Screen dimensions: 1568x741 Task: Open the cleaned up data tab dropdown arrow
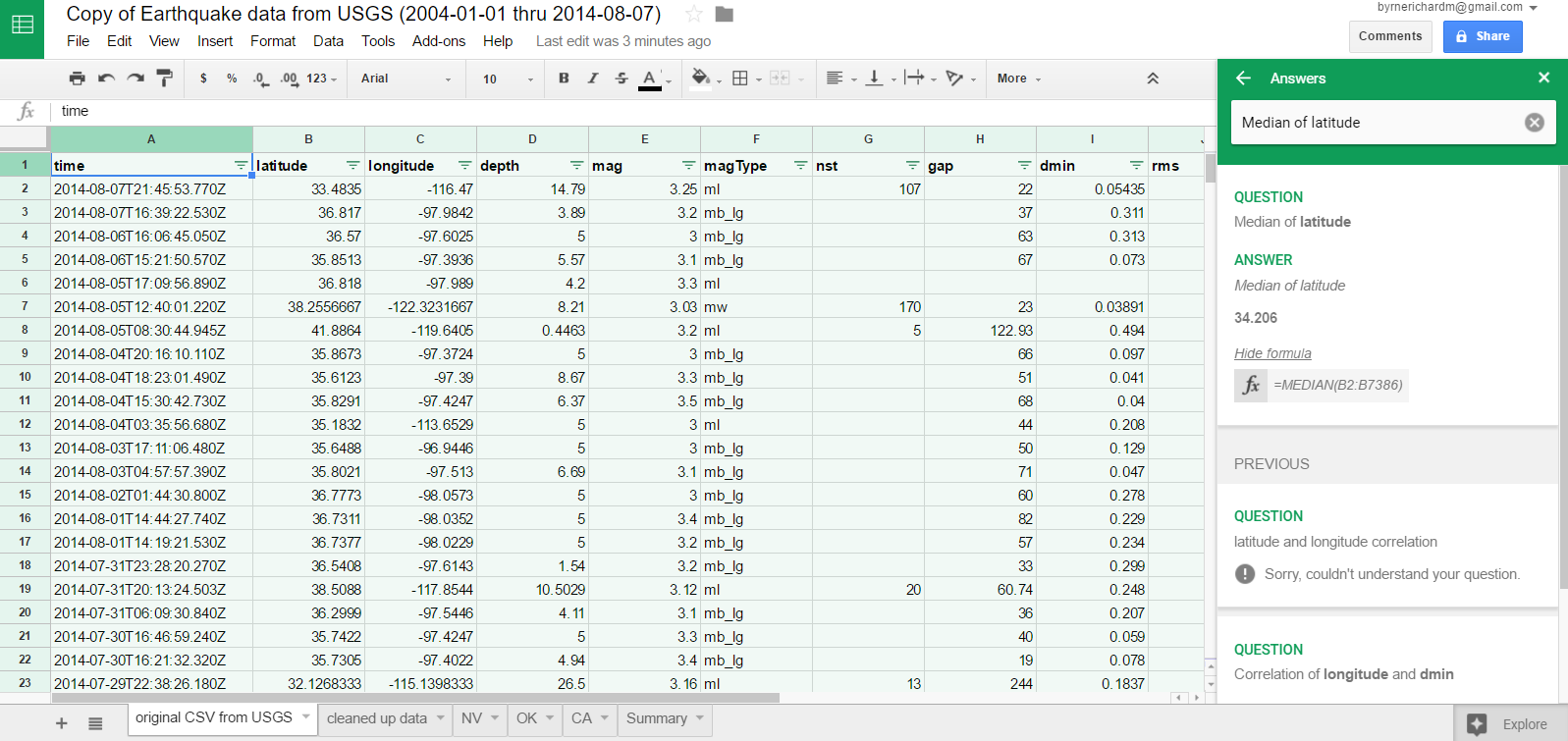point(441,718)
